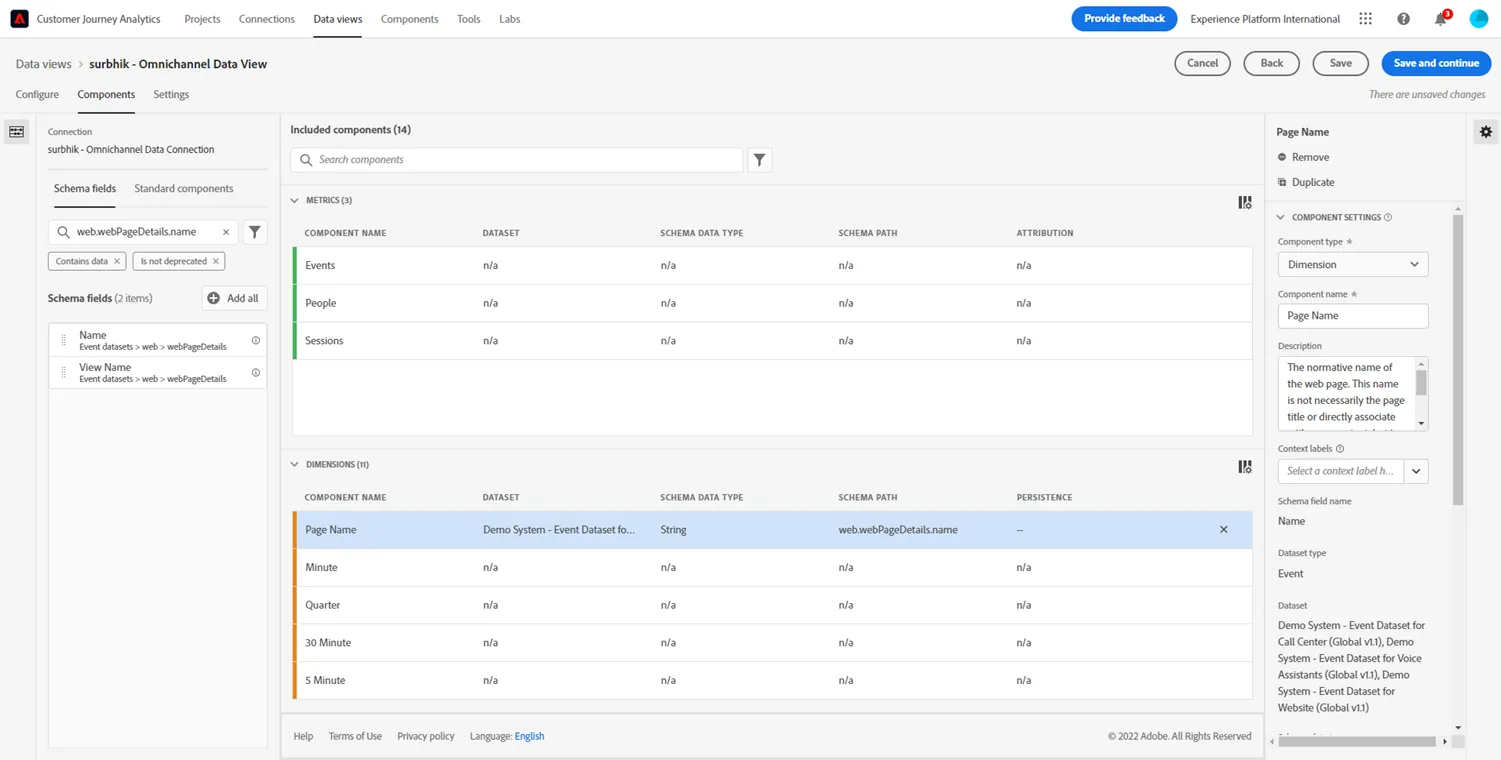This screenshot has height=760, width=1501.
Task: Click the Search components field
Action: click(517, 160)
